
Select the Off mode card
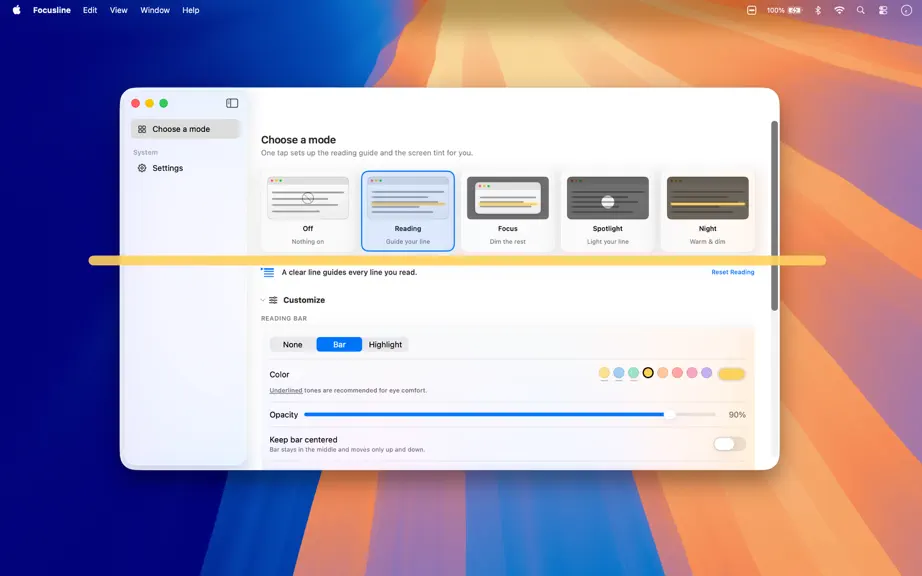tap(308, 211)
